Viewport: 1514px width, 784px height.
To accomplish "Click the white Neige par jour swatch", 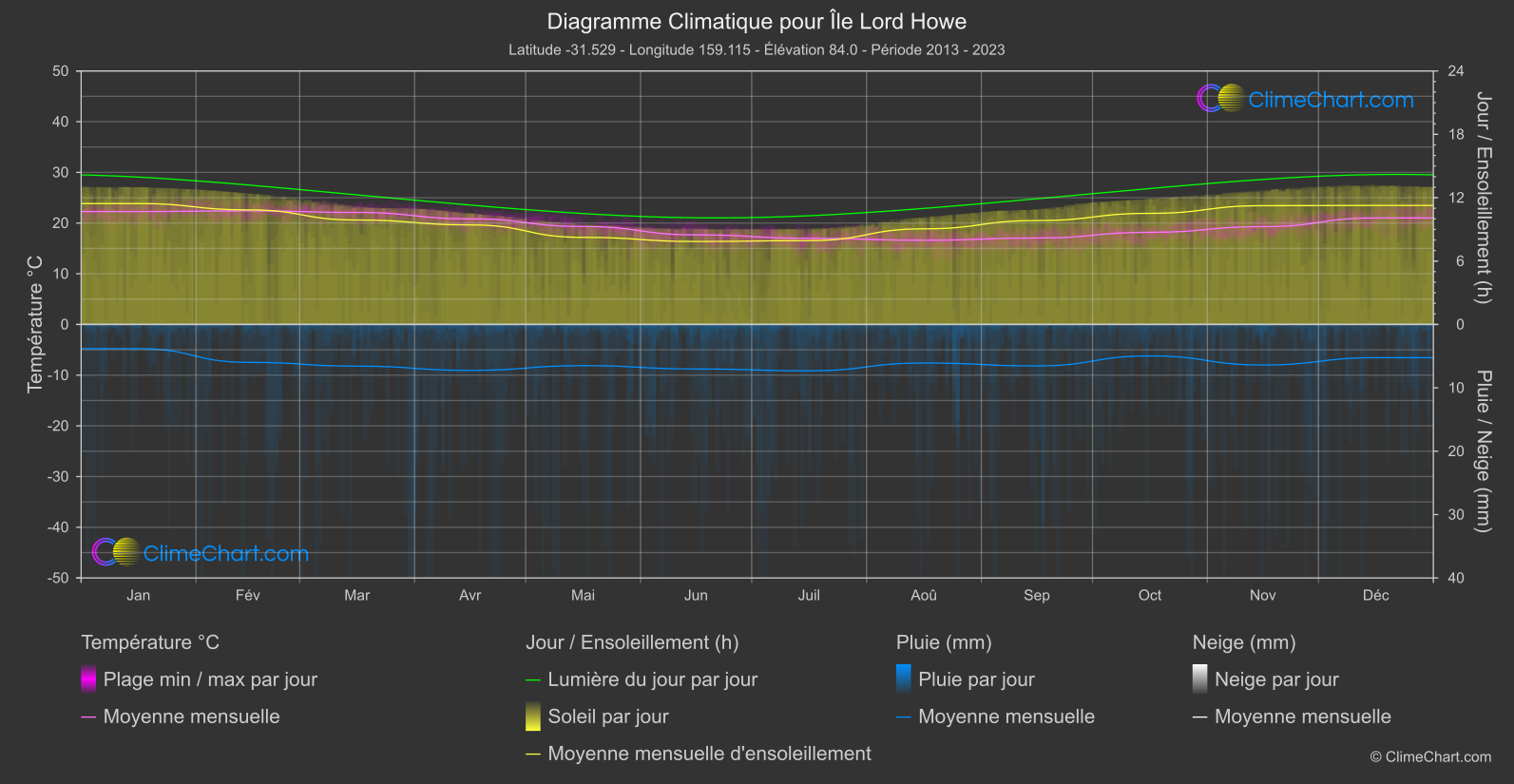I will click(1200, 679).
